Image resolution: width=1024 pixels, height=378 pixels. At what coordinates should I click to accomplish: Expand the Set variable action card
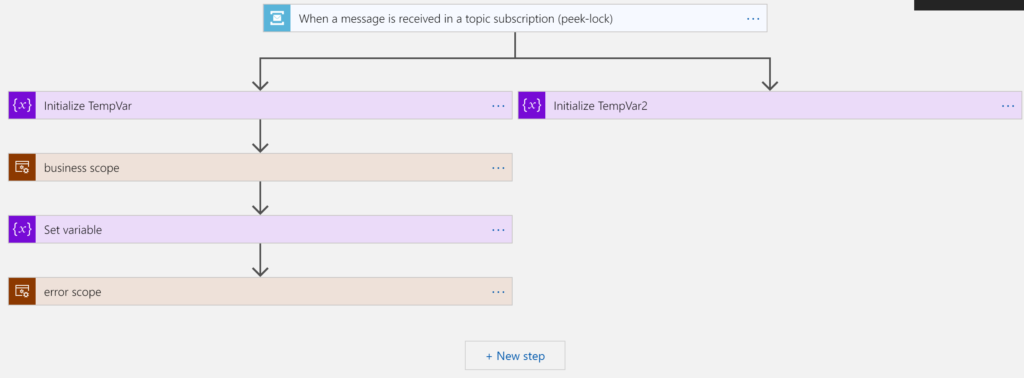click(x=261, y=230)
